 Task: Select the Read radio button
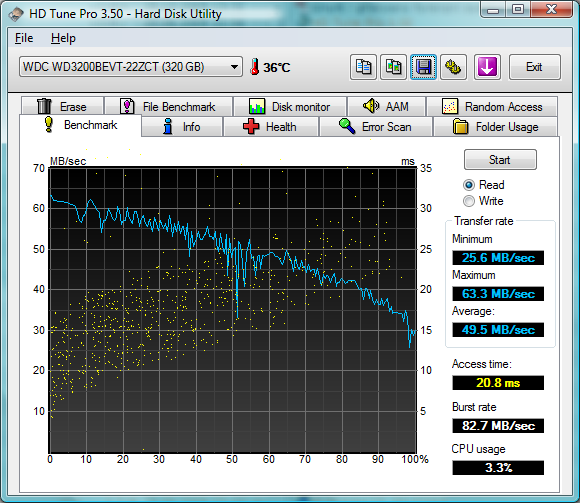coord(469,185)
